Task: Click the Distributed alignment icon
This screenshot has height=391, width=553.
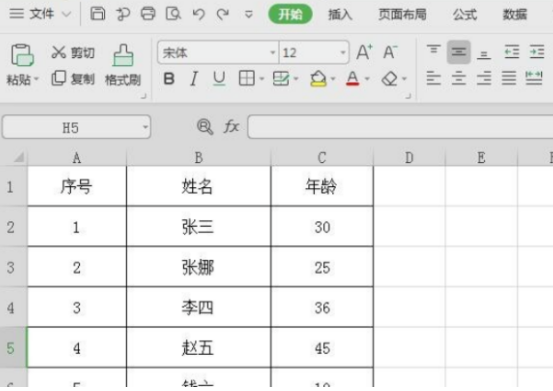Action: [x=534, y=78]
